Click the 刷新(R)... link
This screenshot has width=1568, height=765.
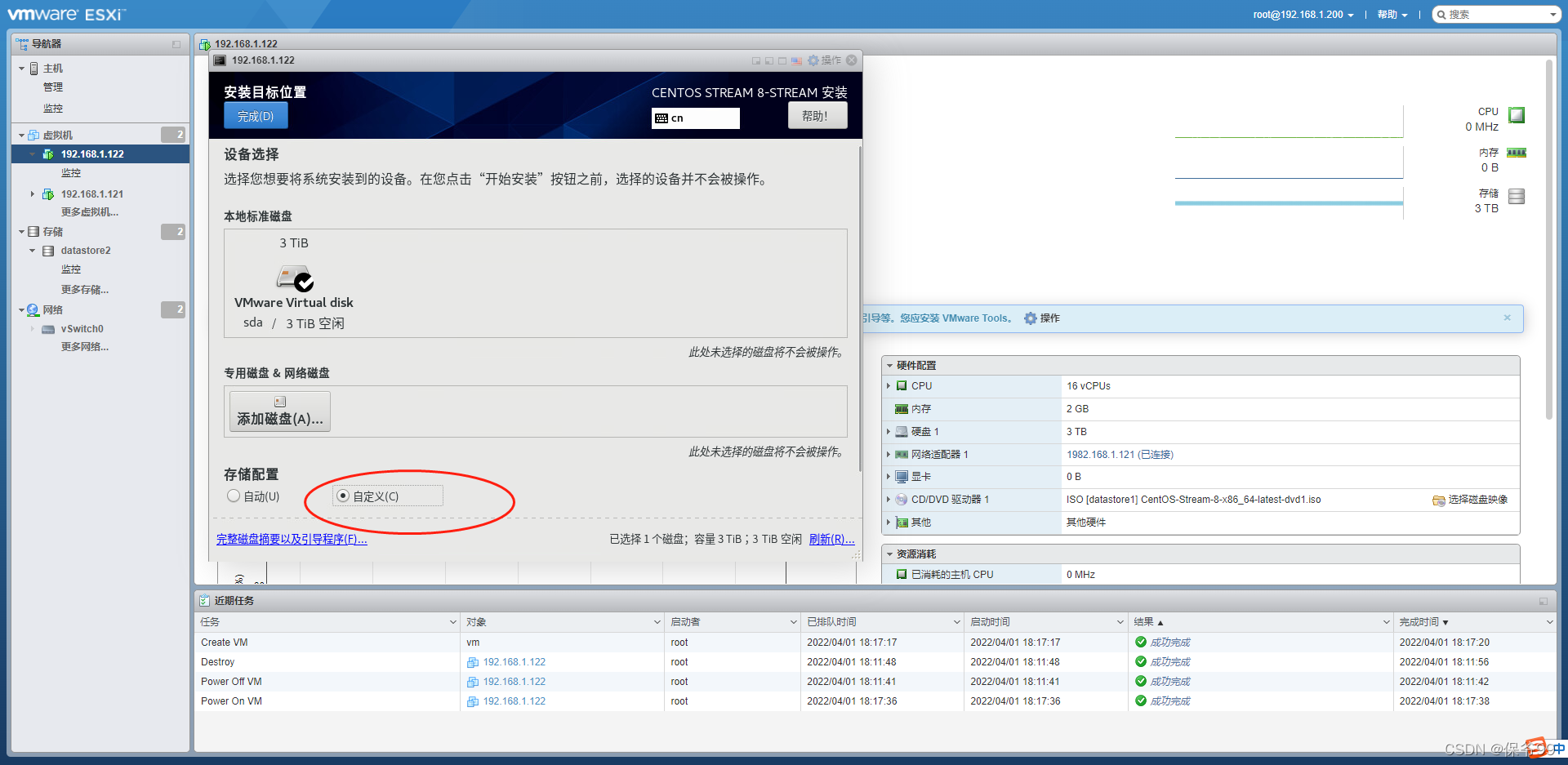pos(831,540)
